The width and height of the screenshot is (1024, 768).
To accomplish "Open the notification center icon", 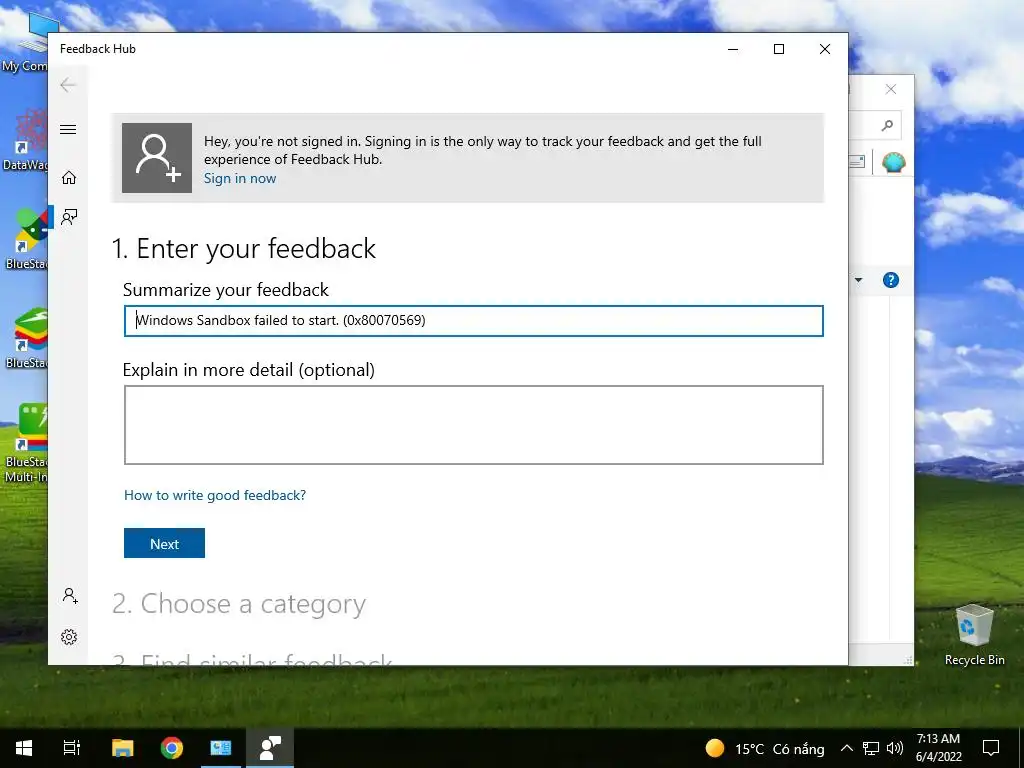I will [991, 748].
